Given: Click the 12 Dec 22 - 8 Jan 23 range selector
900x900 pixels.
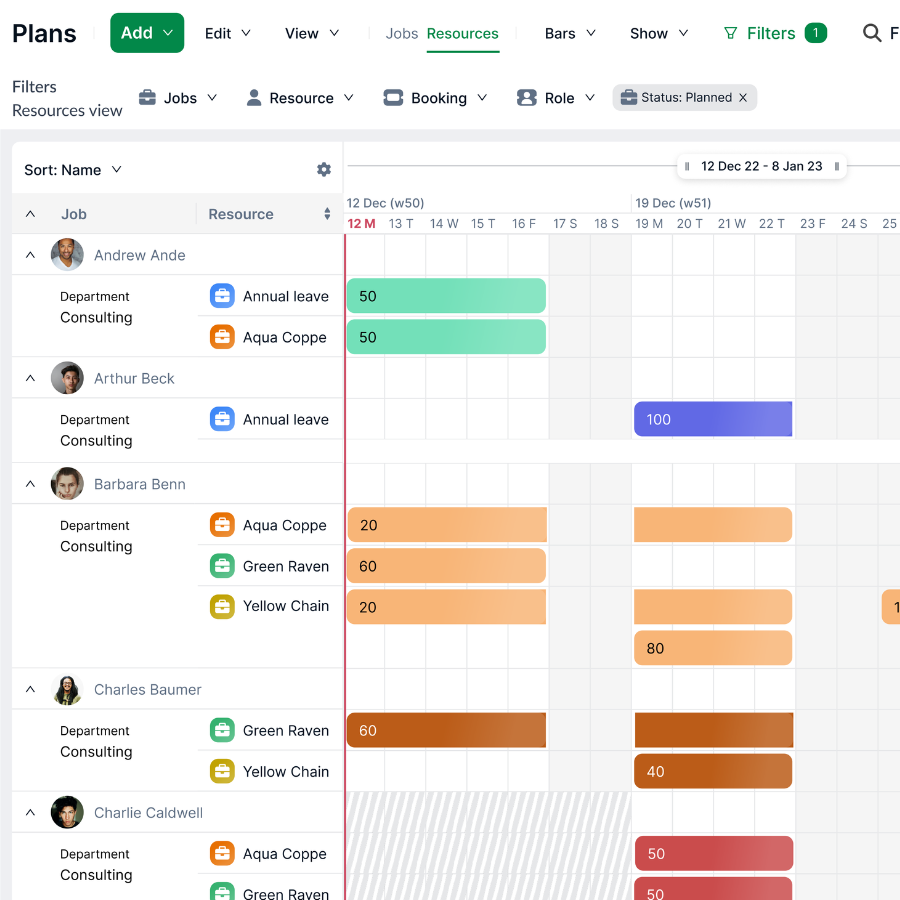Looking at the screenshot, I should [x=761, y=167].
